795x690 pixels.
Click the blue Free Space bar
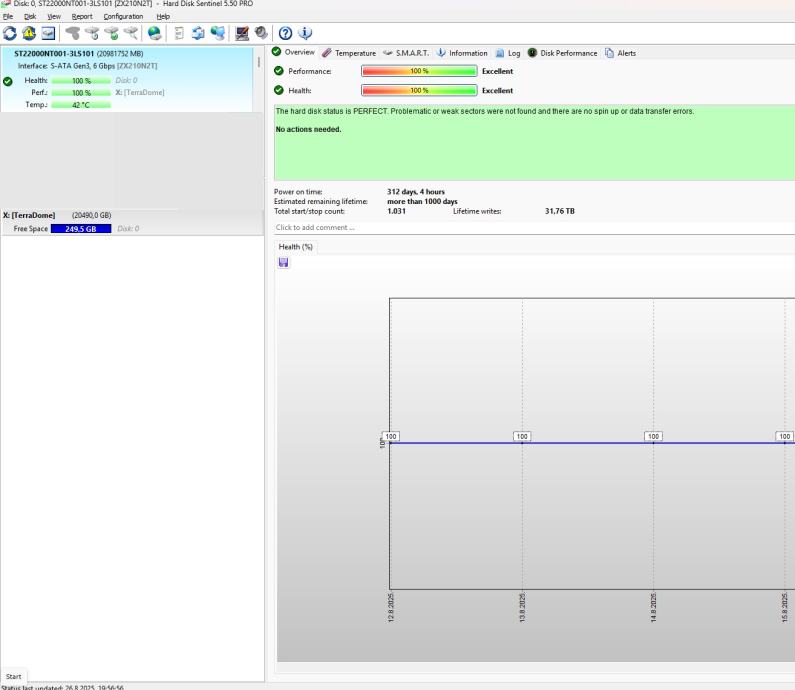tap(81, 229)
